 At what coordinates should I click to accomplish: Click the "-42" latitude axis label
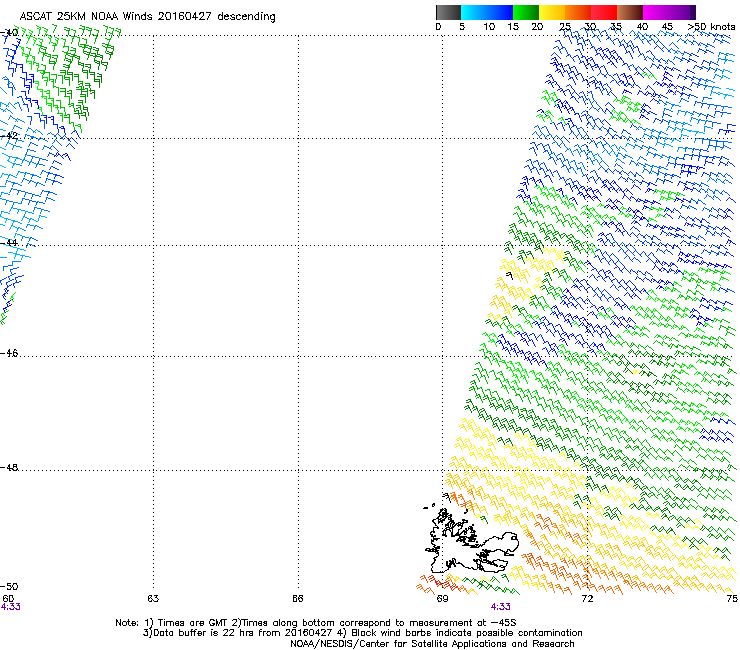click(9, 135)
